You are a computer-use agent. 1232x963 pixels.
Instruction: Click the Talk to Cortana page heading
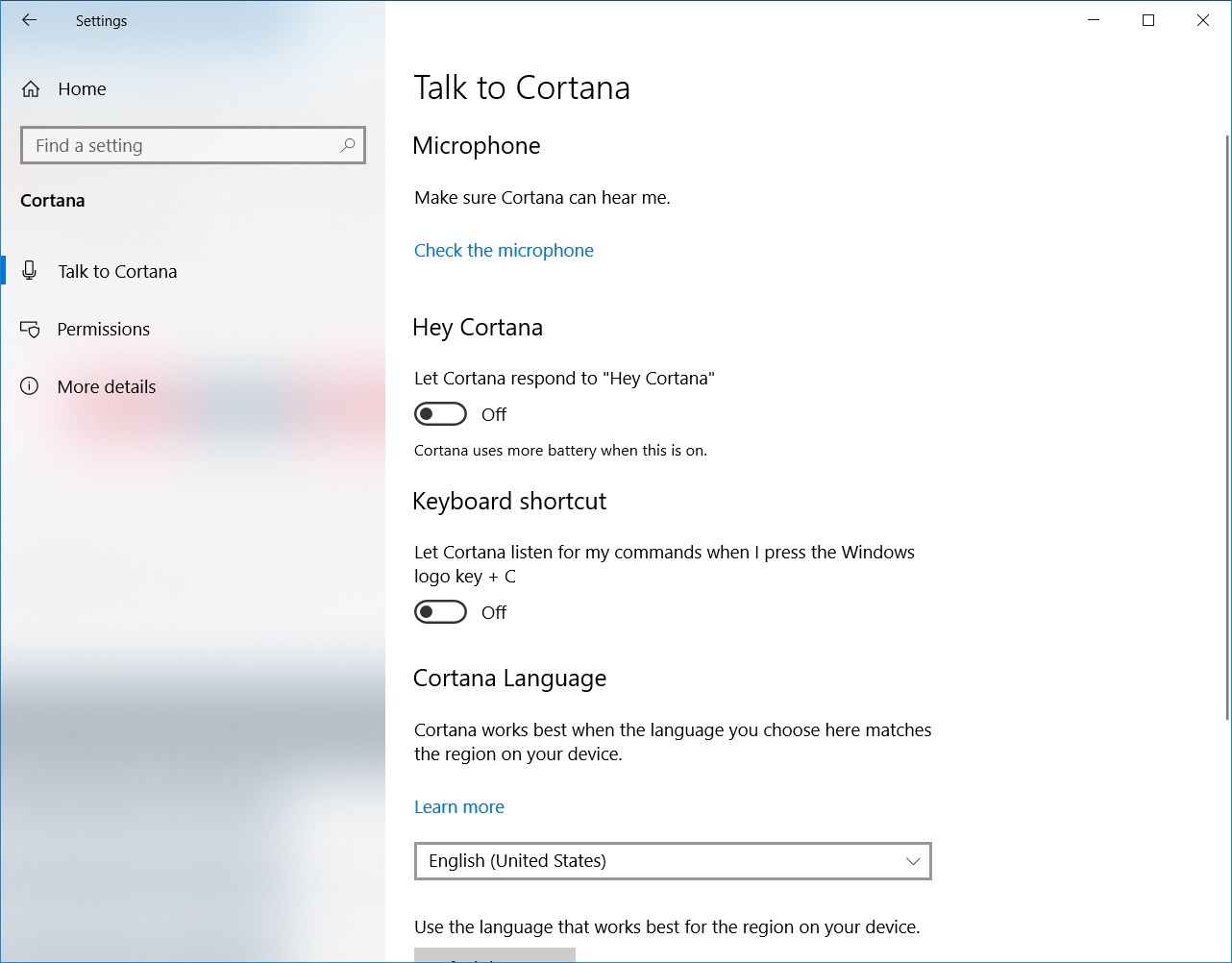pos(522,87)
